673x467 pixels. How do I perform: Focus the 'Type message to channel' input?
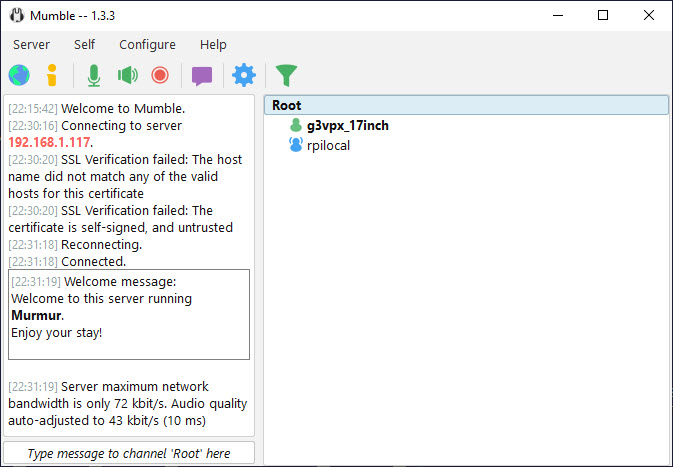pyautogui.click(x=129, y=454)
